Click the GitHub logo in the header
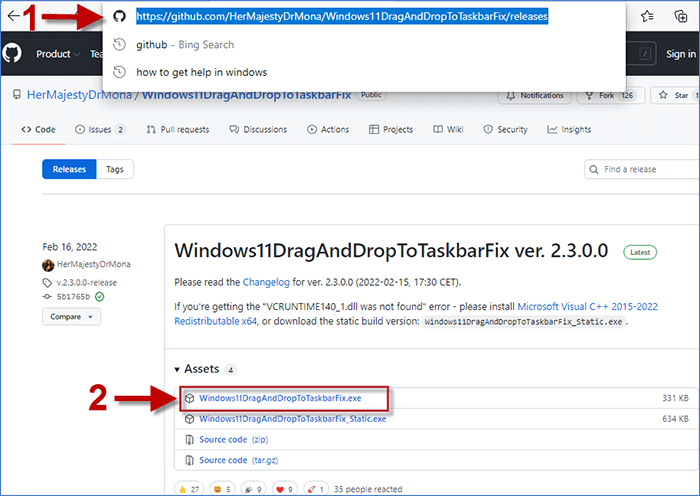700x496 pixels. 13,54
